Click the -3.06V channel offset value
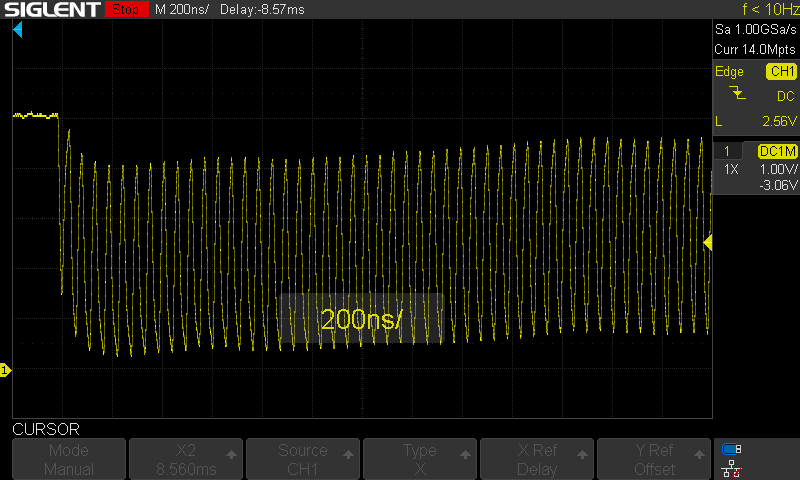 (x=778, y=185)
